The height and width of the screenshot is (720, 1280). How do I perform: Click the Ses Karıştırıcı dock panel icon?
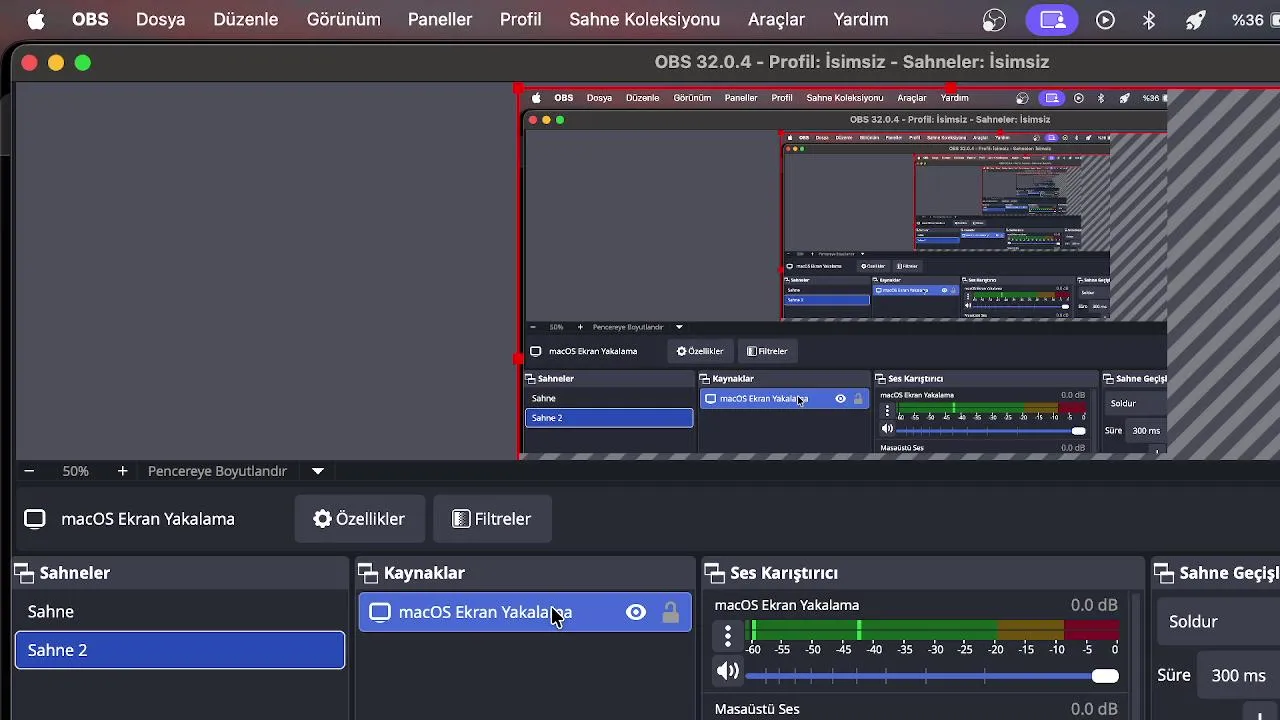click(715, 573)
